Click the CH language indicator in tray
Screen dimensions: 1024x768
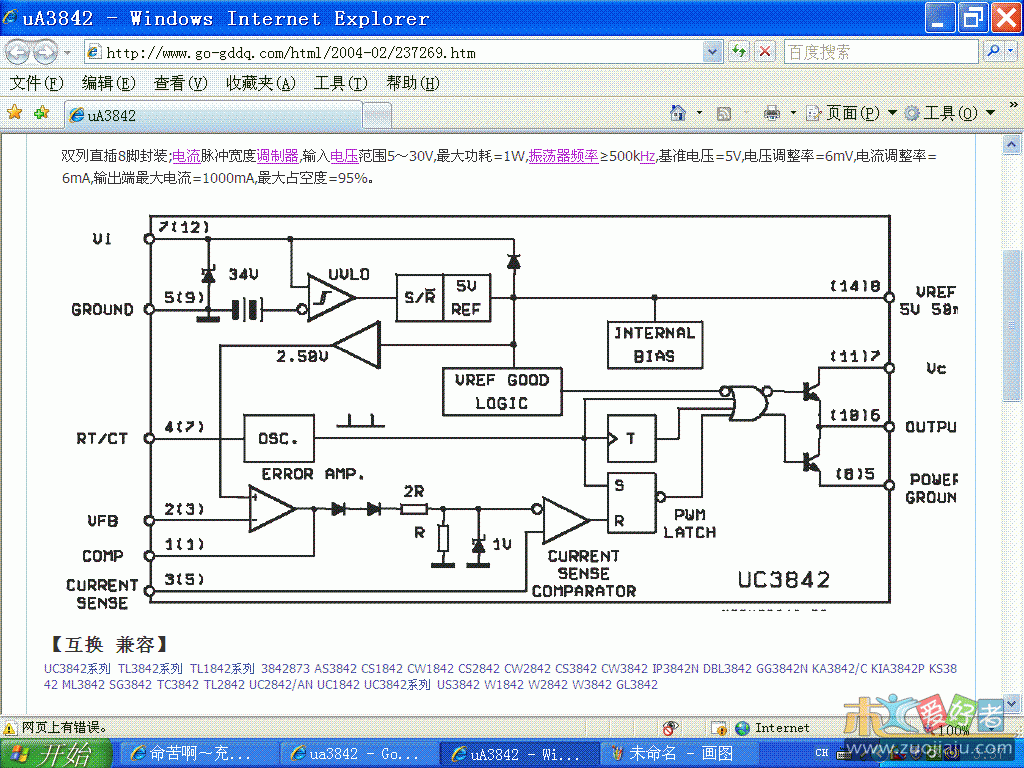pyautogui.click(x=821, y=753)
